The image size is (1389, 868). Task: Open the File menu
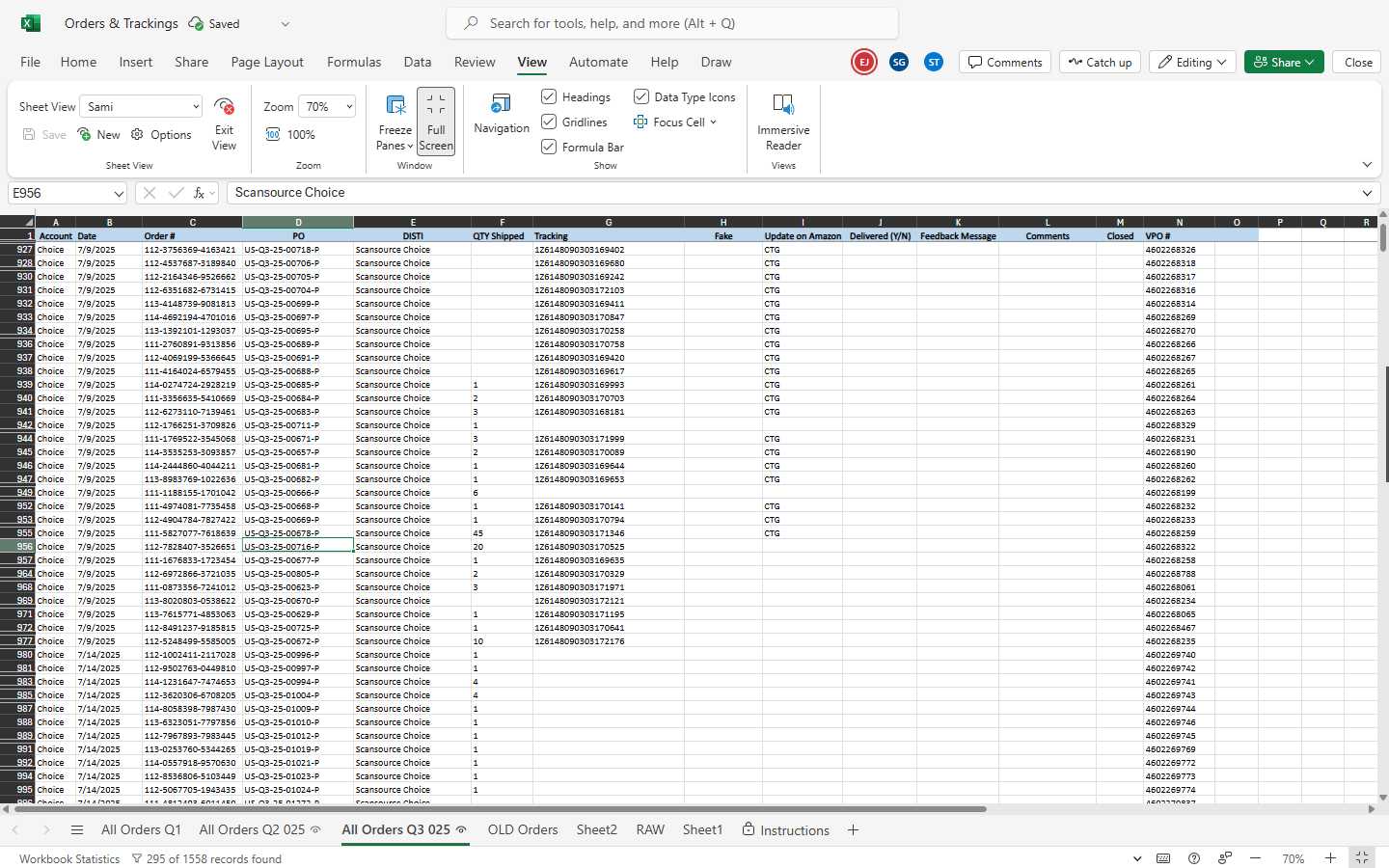point(31,62)
